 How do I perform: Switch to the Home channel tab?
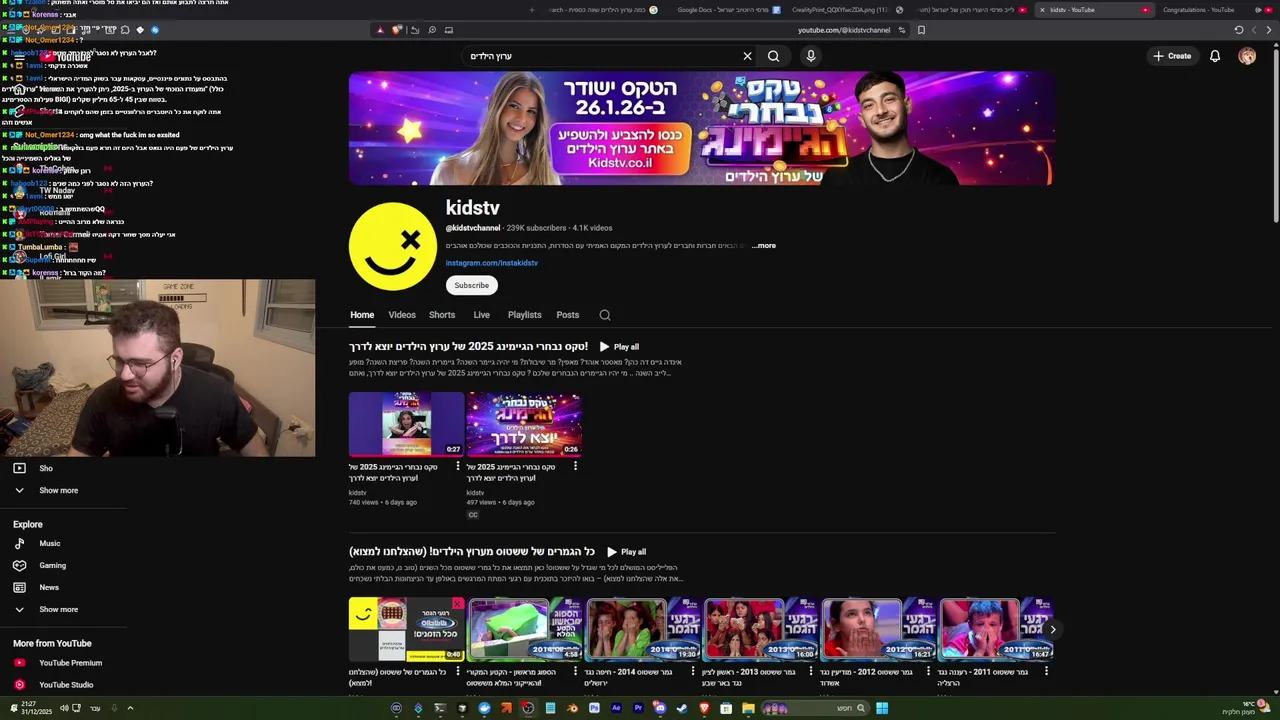(x=362, y=315)
